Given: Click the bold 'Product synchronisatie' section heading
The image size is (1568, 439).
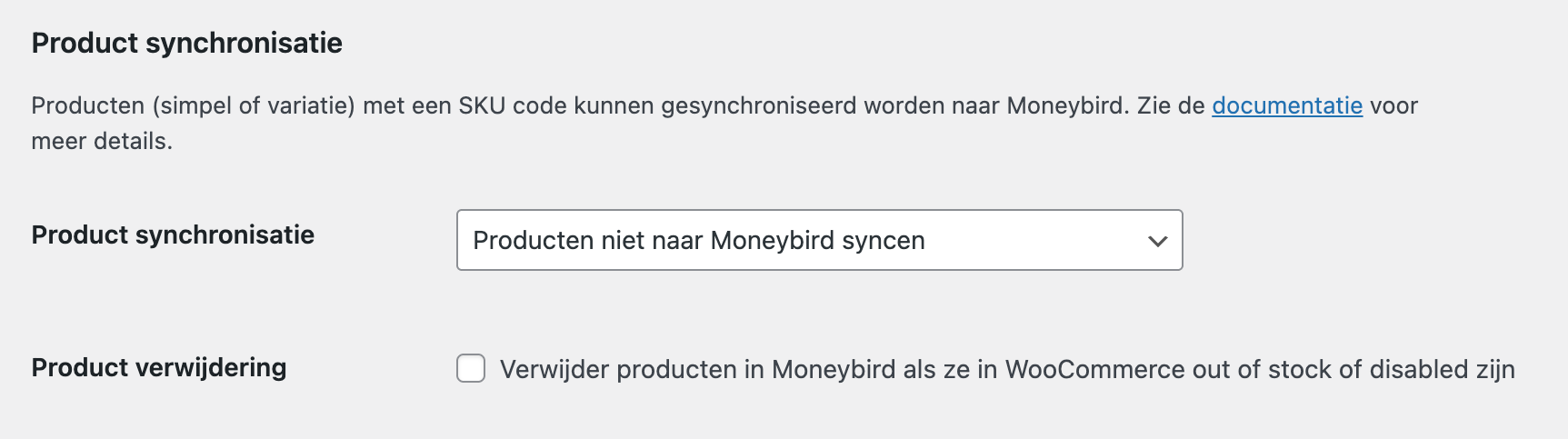Looking at the screenshot, I should point(186,43).
